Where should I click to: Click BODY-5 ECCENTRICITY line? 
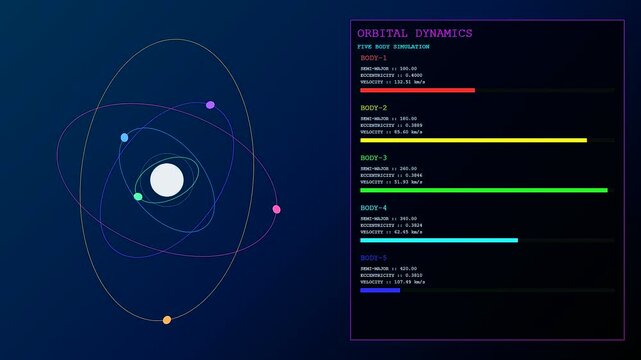tap(391, 275)
